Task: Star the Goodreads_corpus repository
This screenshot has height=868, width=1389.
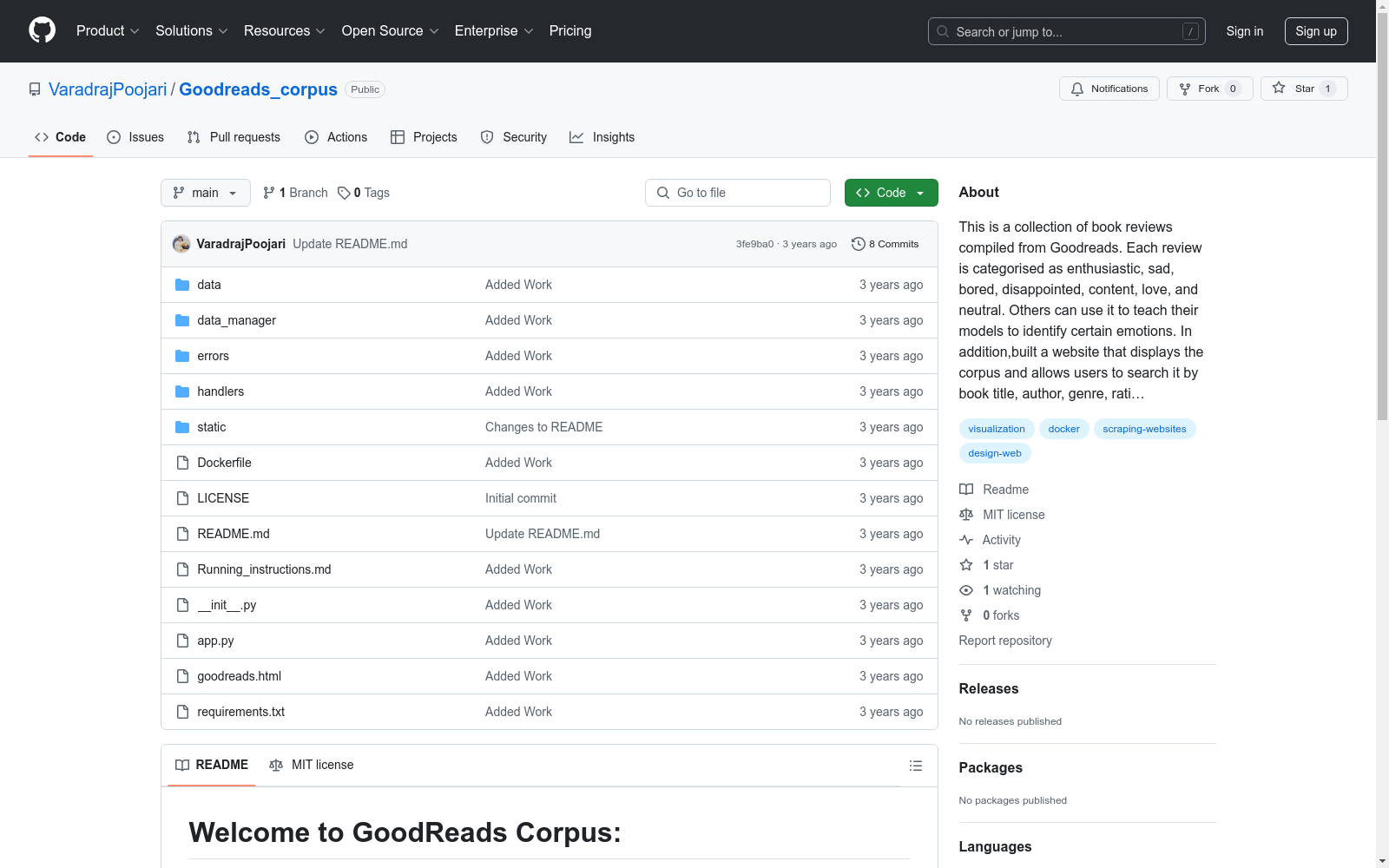Action: (1304, 89)
